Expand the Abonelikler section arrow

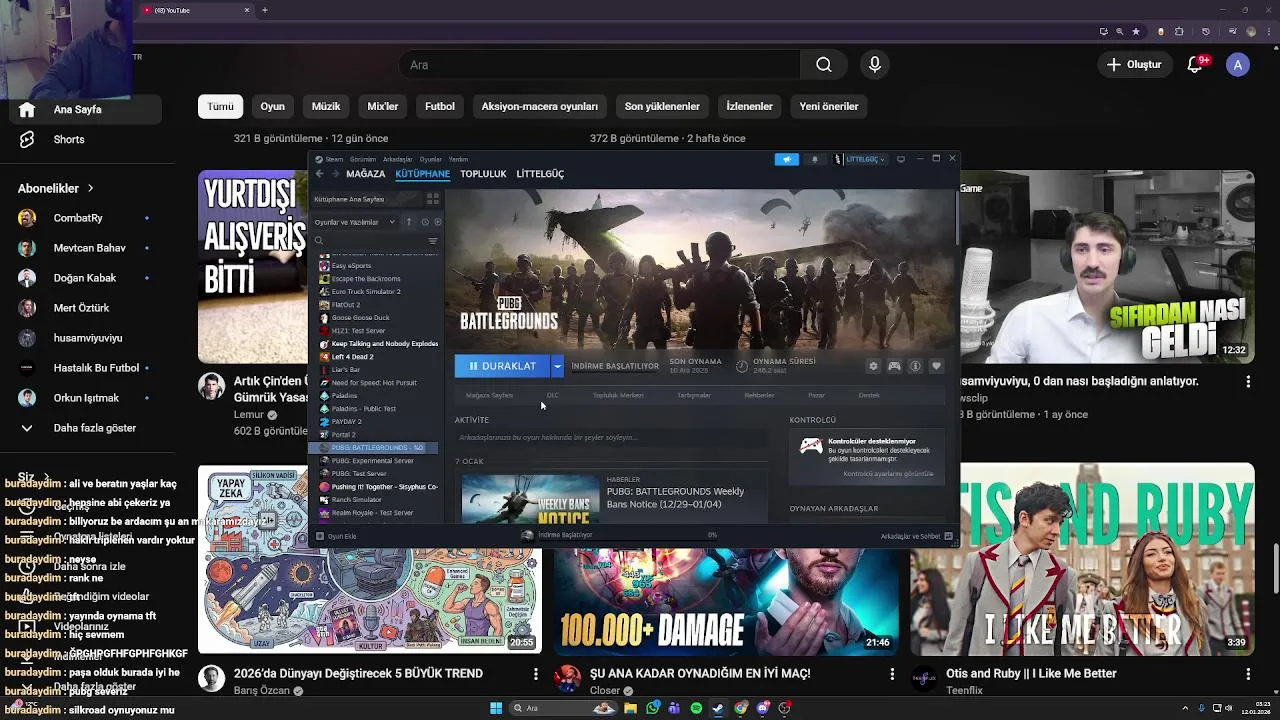pyautogui.click(x=90, y=188)
